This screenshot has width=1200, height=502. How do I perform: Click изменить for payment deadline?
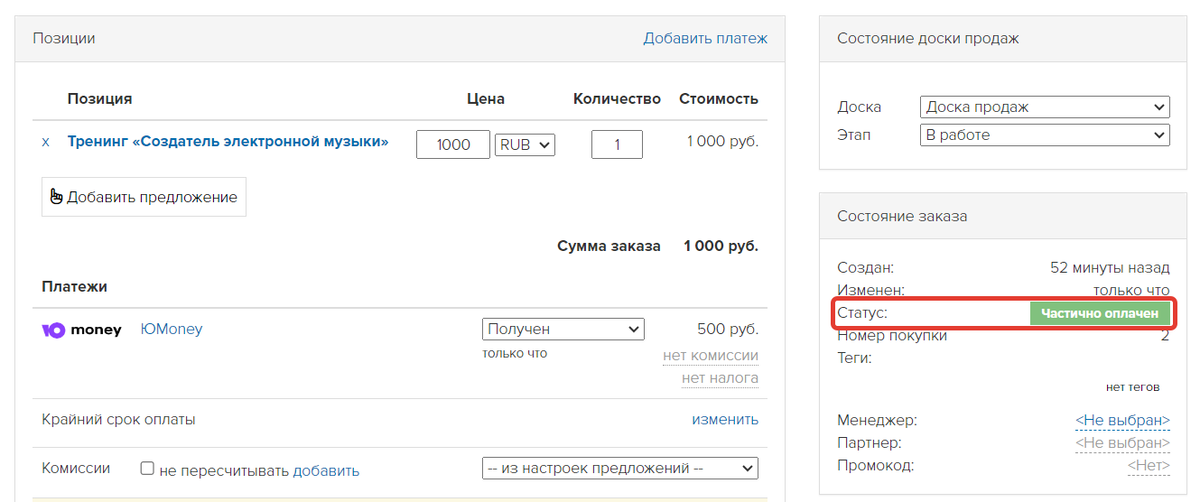point(725,420)
